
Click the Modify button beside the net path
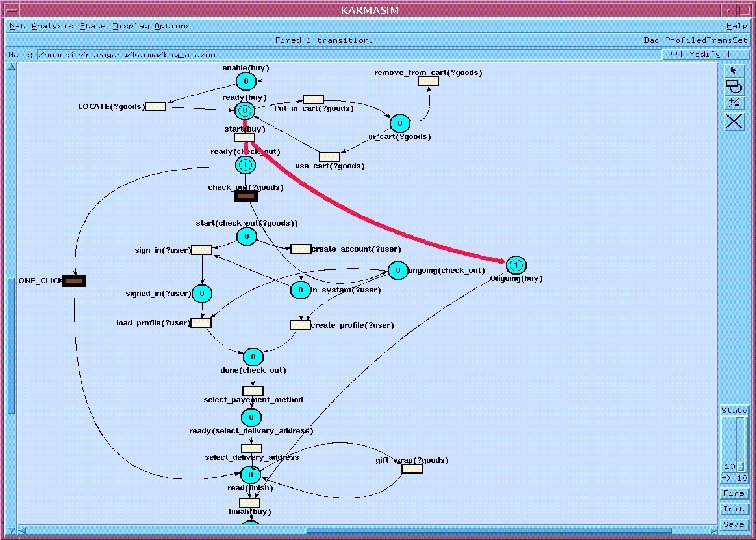(705, 54)
